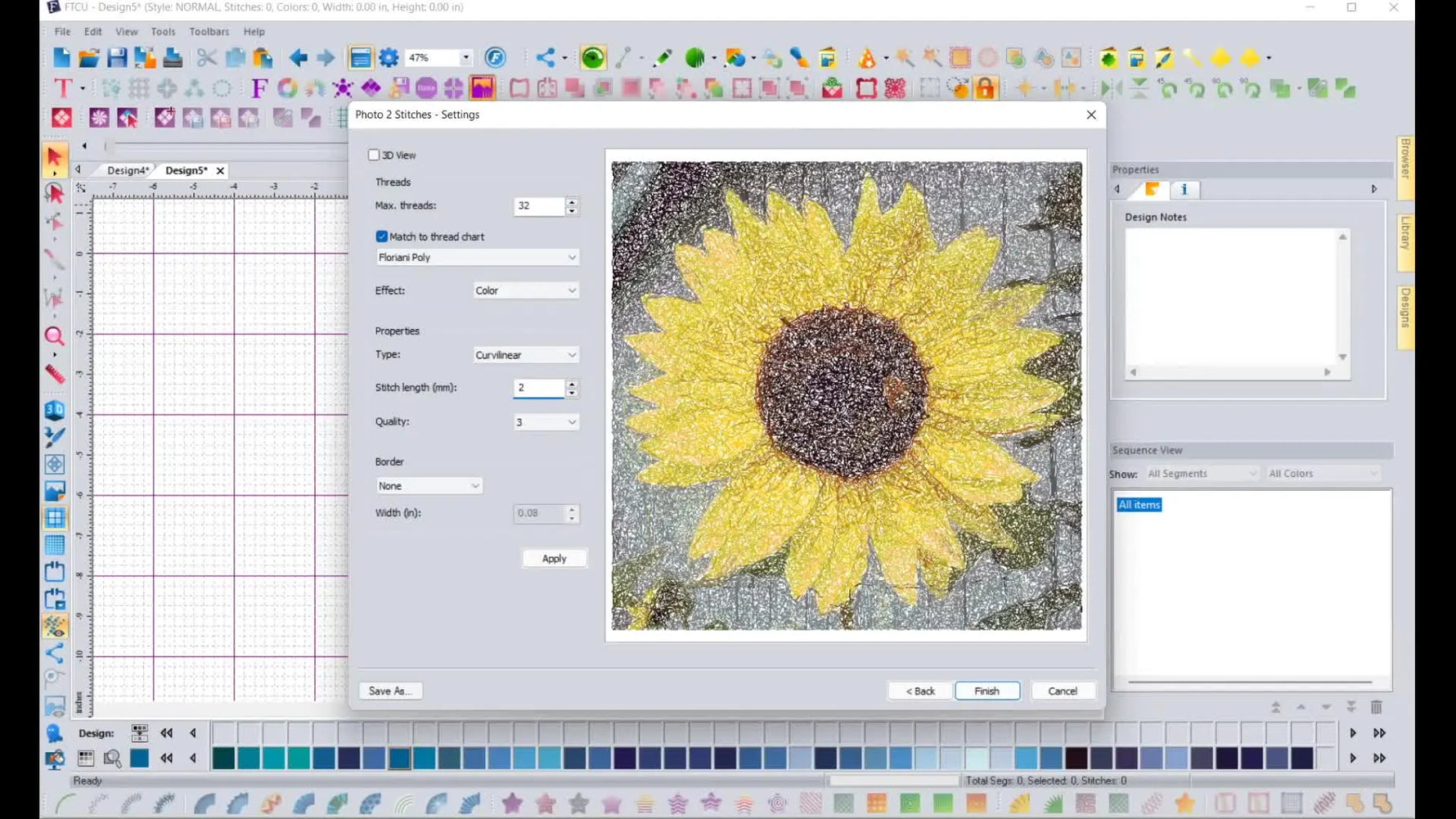Open the Border None dropdown
This screenshot has height=819, width=1456.
(429, 486)
